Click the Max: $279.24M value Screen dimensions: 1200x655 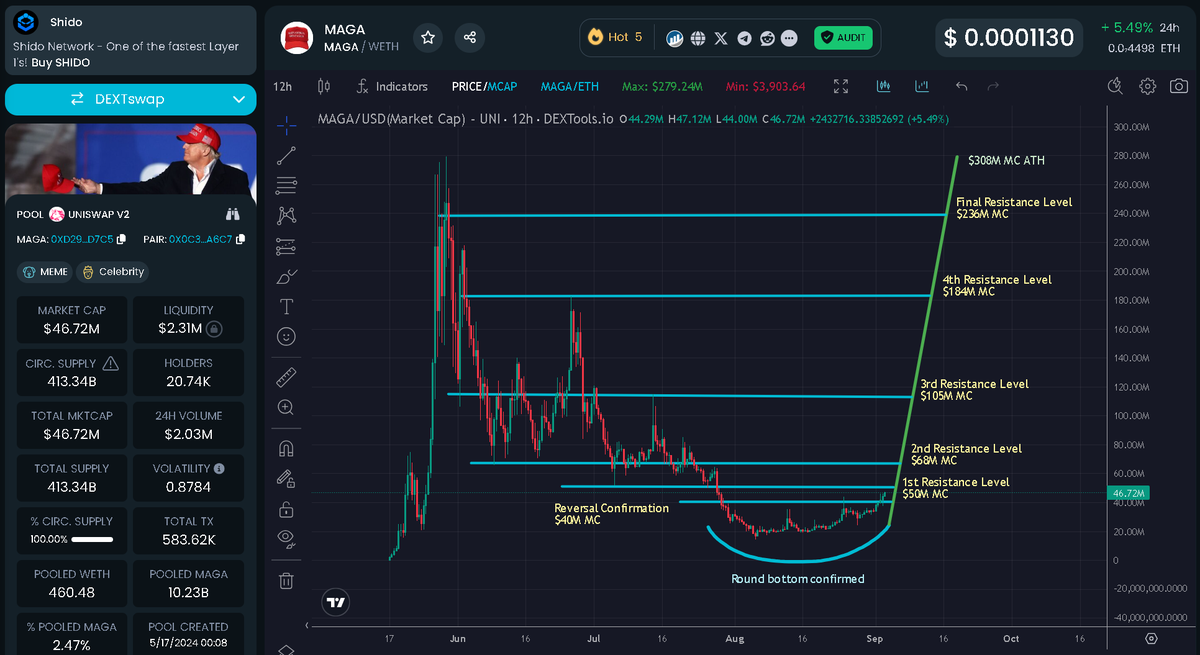pyautogui.click(x=661, y=87)
